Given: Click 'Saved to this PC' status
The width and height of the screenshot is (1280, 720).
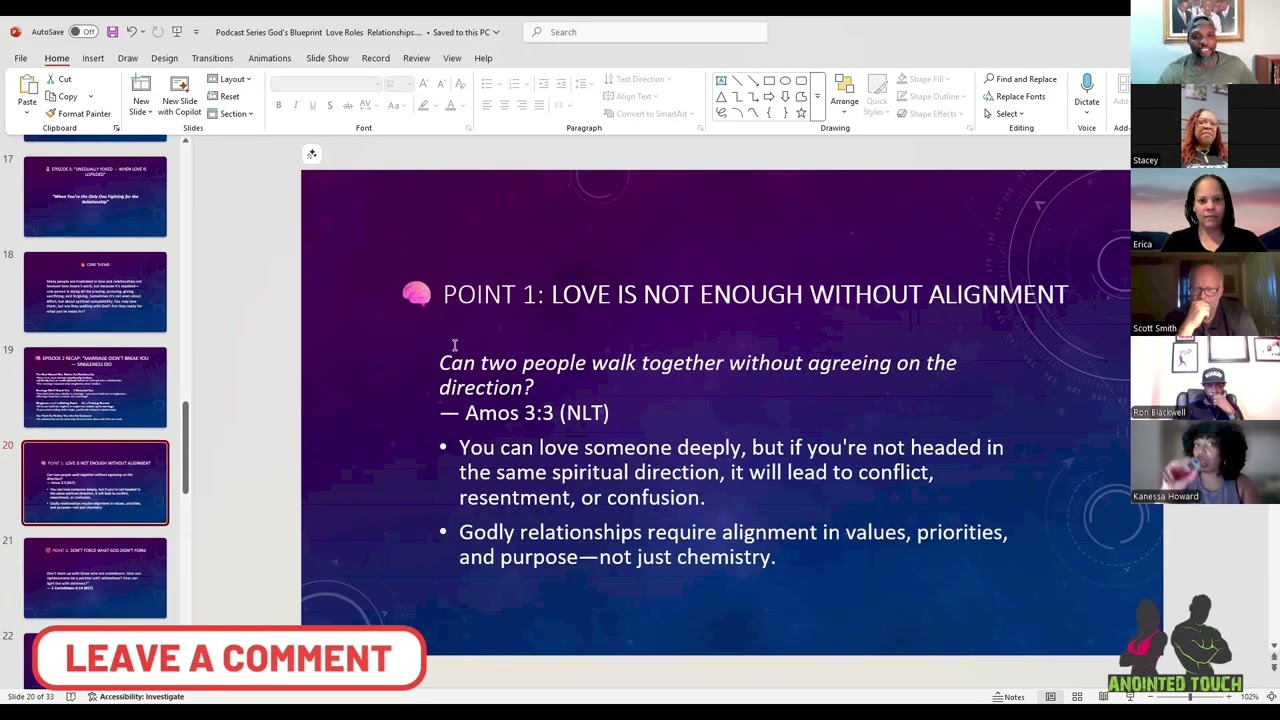Looking at the screenshot, I should pos(465,32).
